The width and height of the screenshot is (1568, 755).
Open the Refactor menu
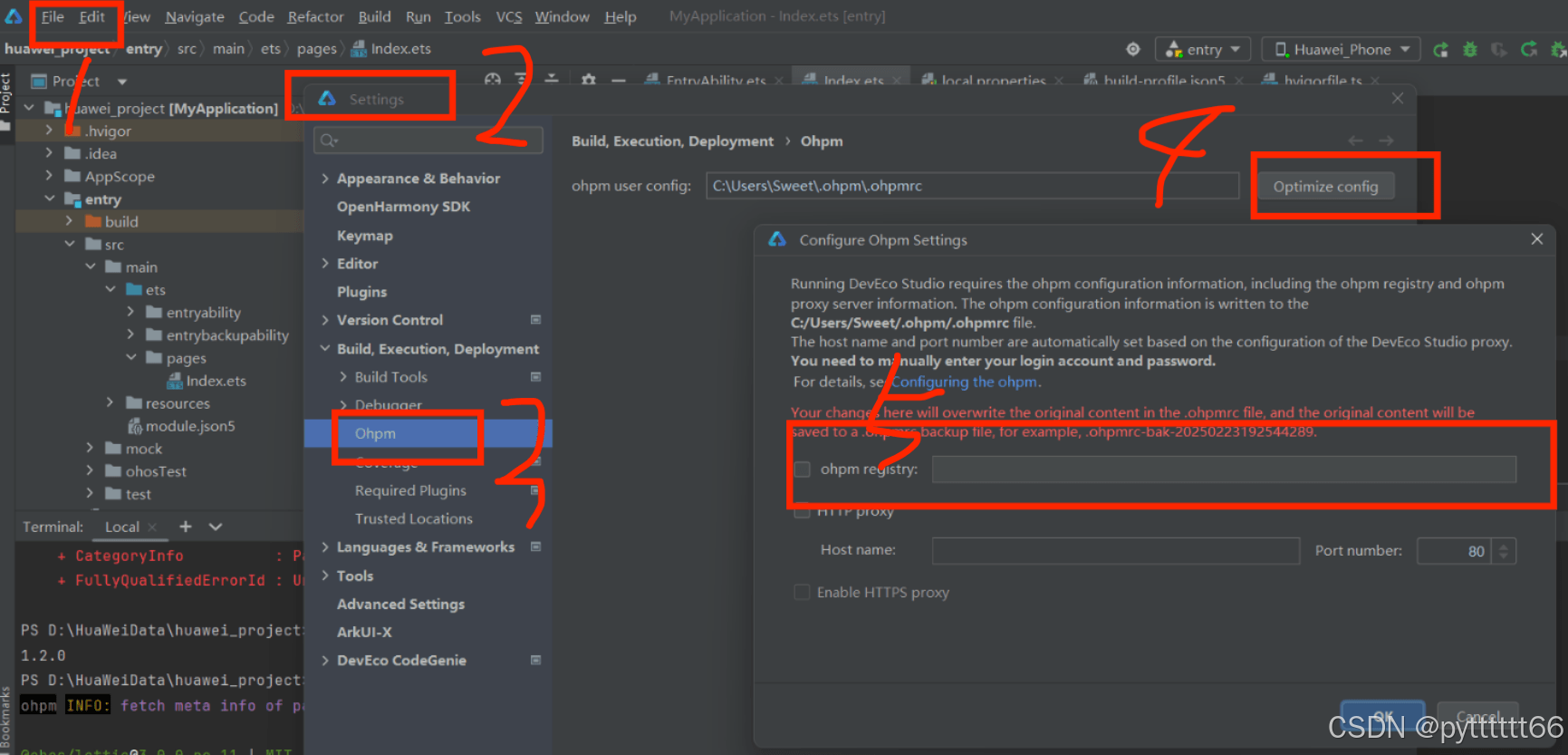pyautogui.click(x=315, y=16)
